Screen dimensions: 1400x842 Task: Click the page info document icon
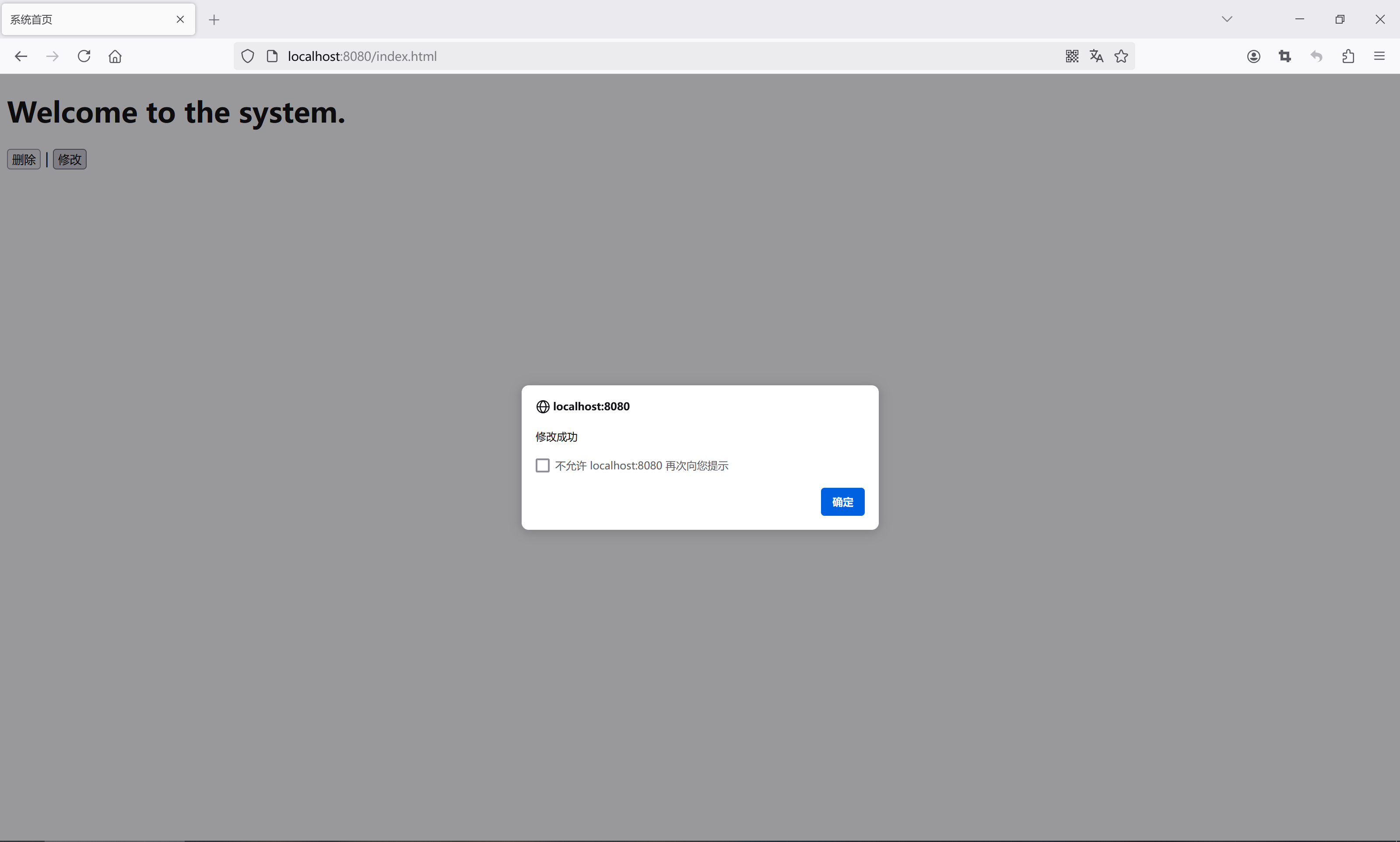272,56
